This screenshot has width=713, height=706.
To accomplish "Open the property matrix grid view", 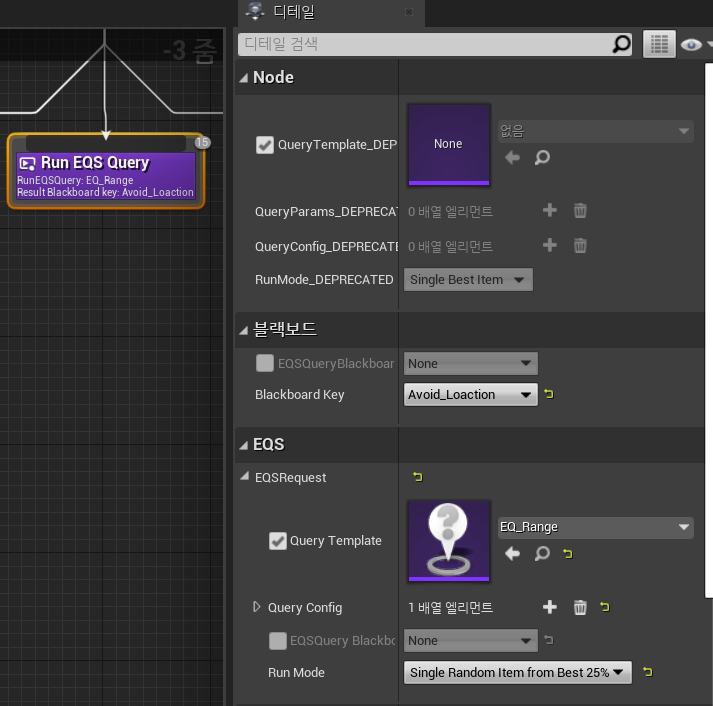I will [x=659, y=44].
